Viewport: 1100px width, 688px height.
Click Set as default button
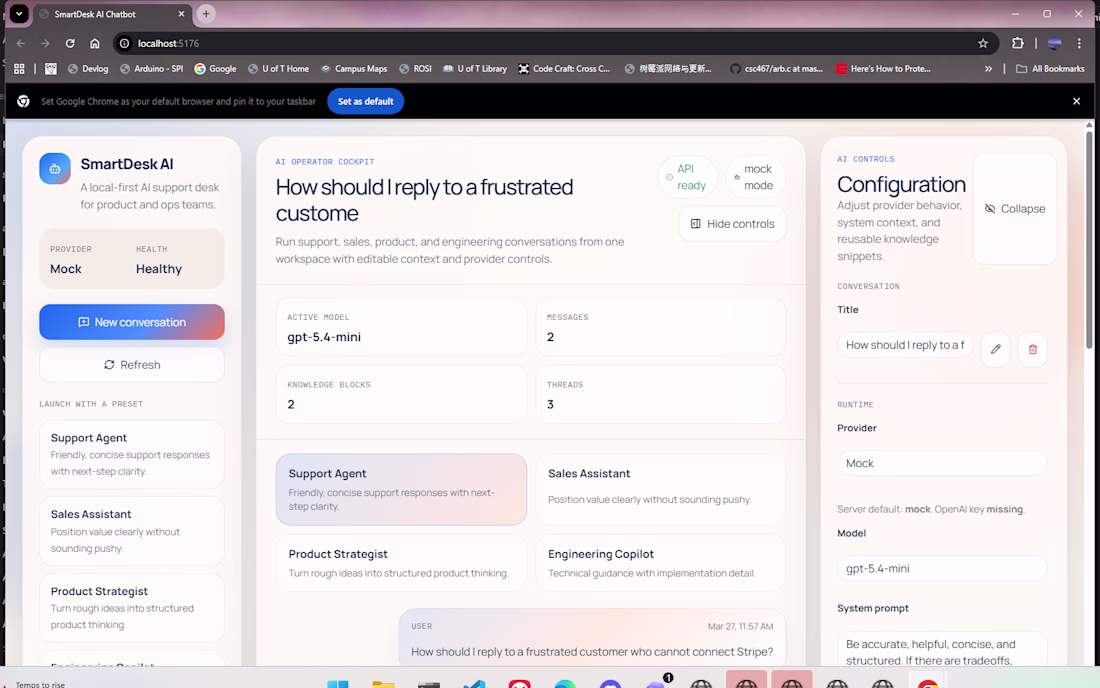click(x=365, y=101)
